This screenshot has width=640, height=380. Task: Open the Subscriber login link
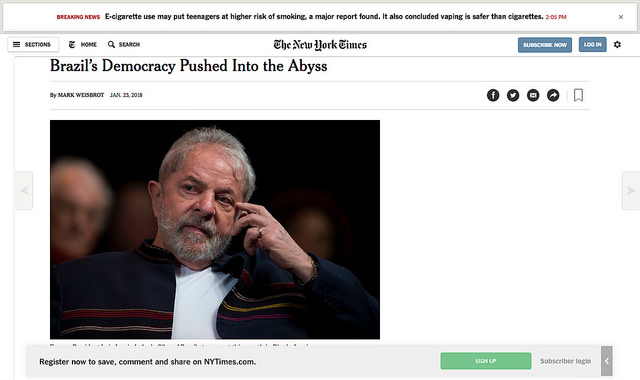pyautogui.click(x=565, y=361)
